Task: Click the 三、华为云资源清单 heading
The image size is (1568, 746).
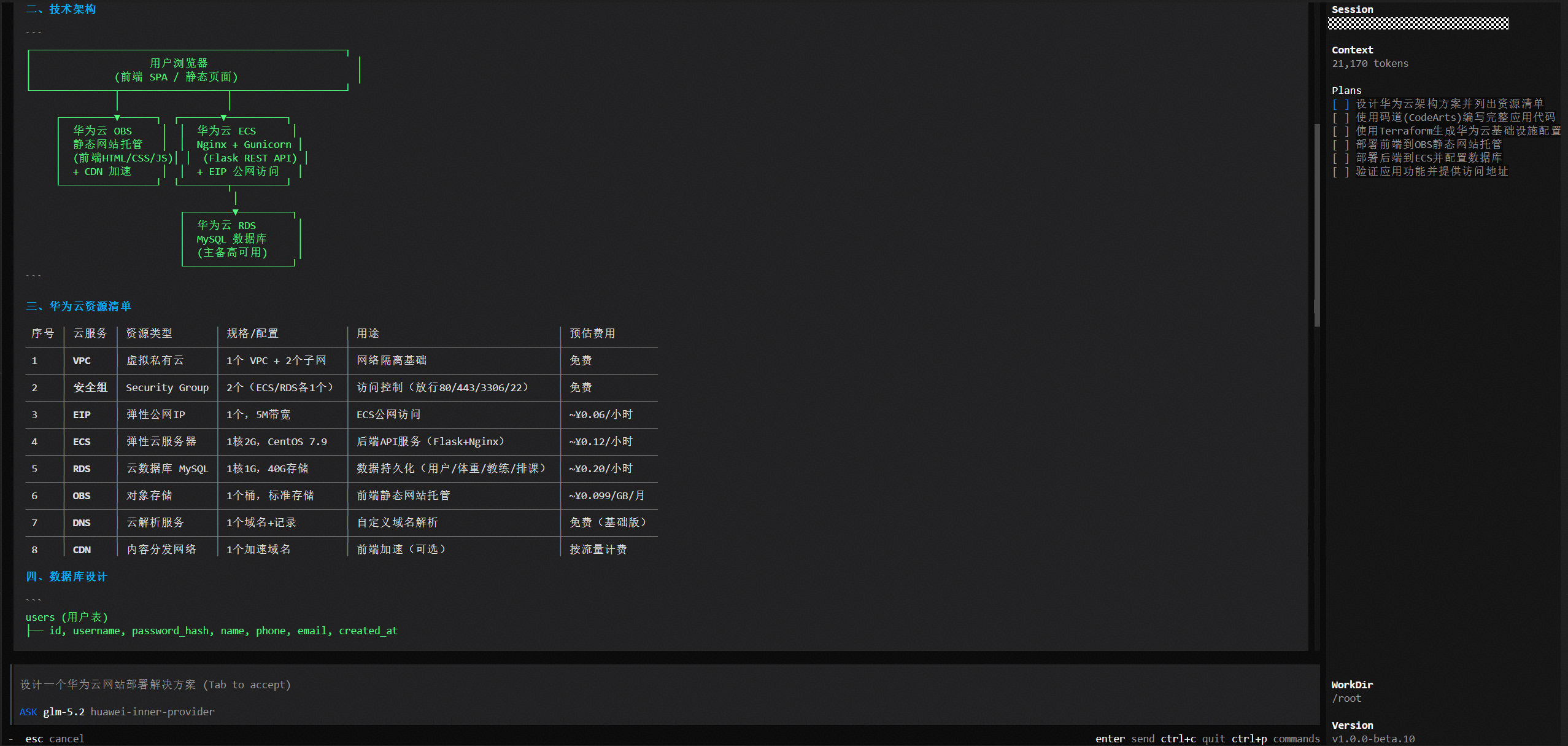Action: (x=79, y=306)
